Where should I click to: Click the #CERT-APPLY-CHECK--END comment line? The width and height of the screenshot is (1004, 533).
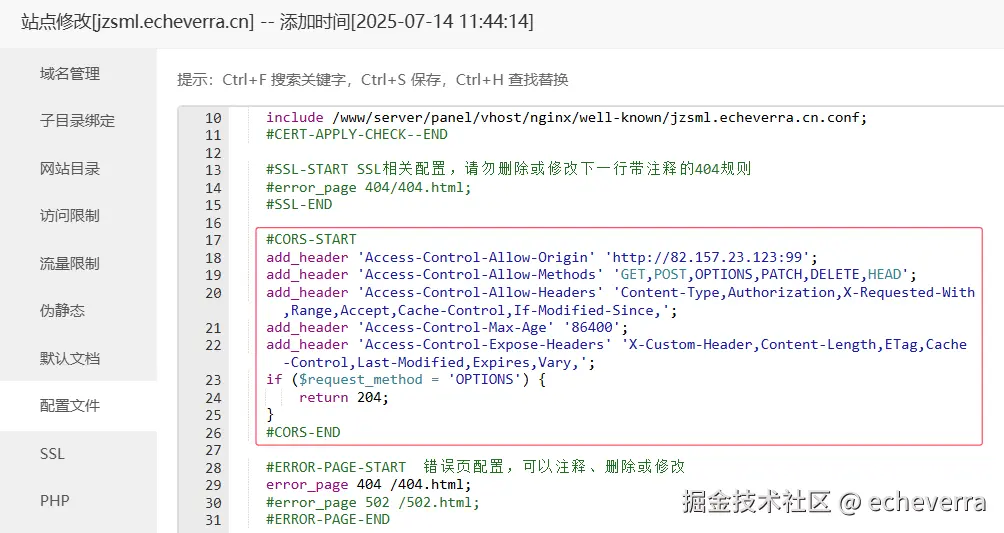coord(357,135)
